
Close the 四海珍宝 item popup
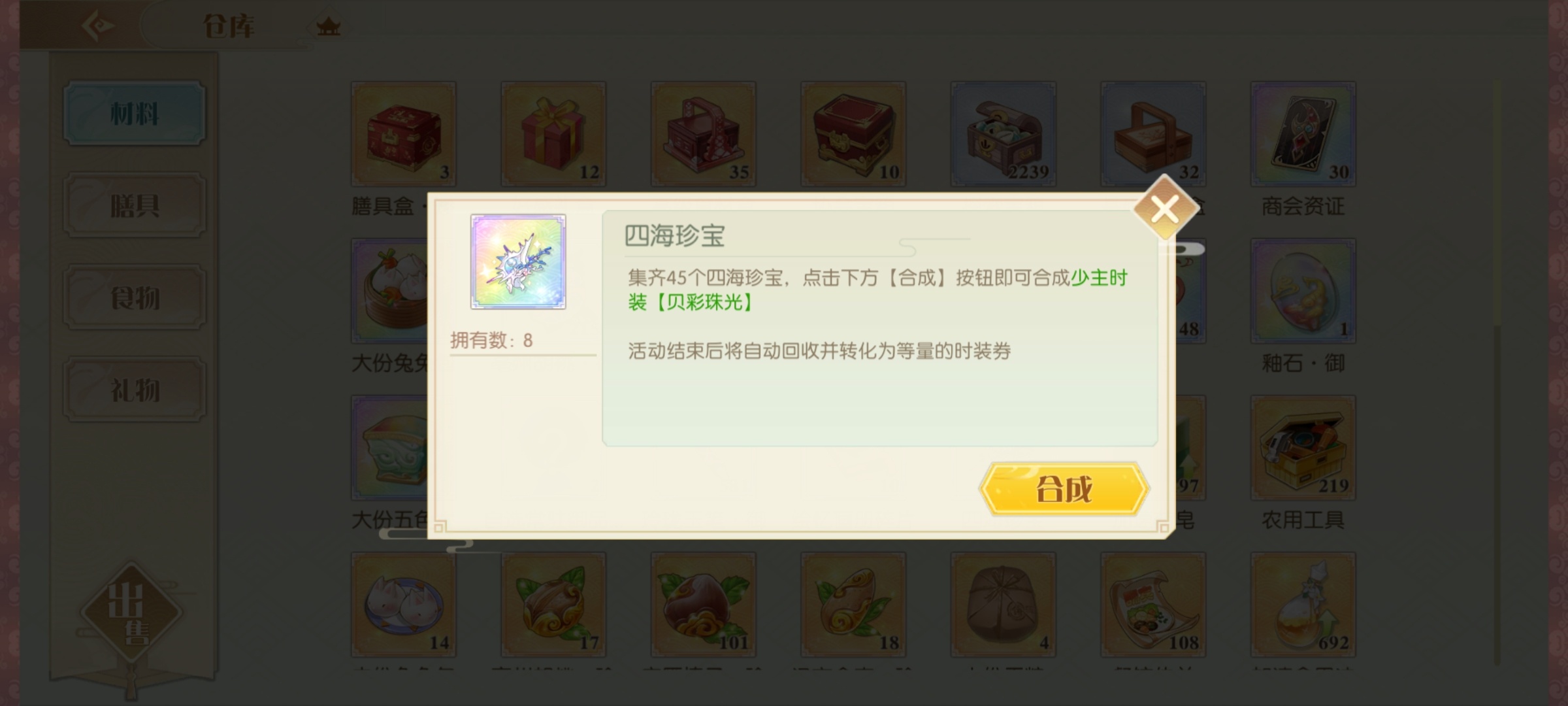click(x=1165, y=209)
